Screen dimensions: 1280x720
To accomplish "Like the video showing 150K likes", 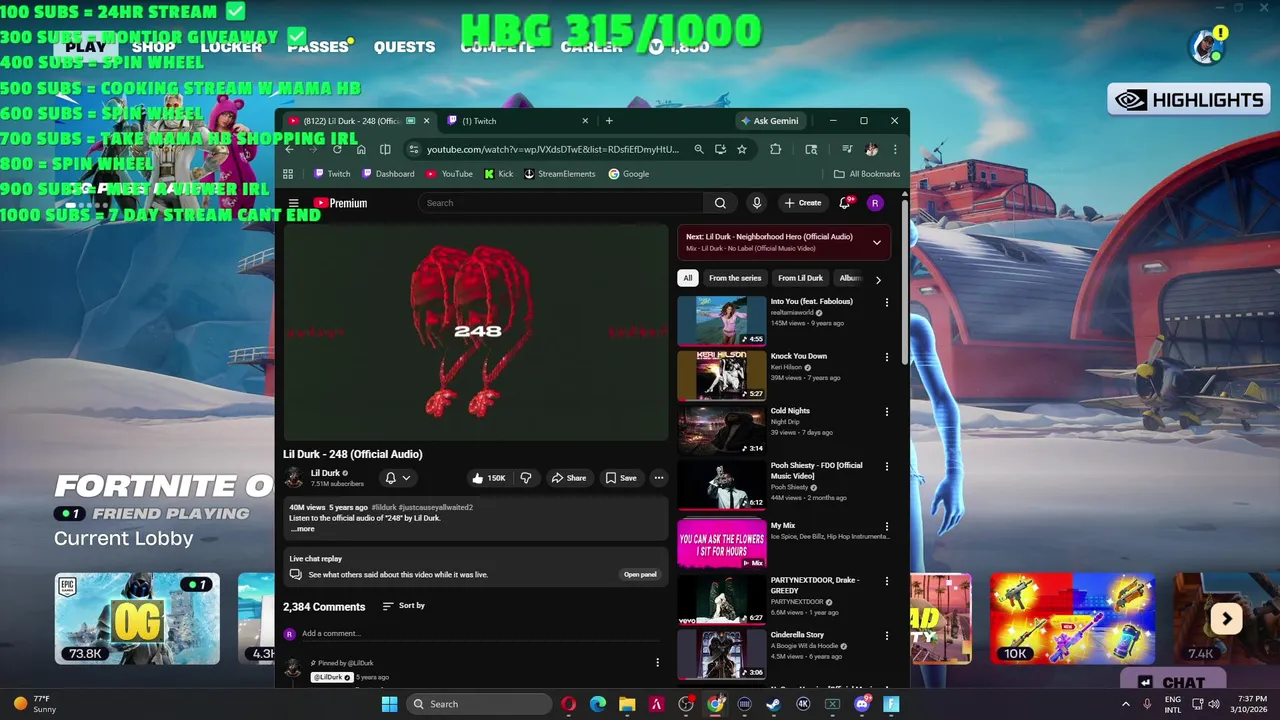I will click(x=489, y=478).
